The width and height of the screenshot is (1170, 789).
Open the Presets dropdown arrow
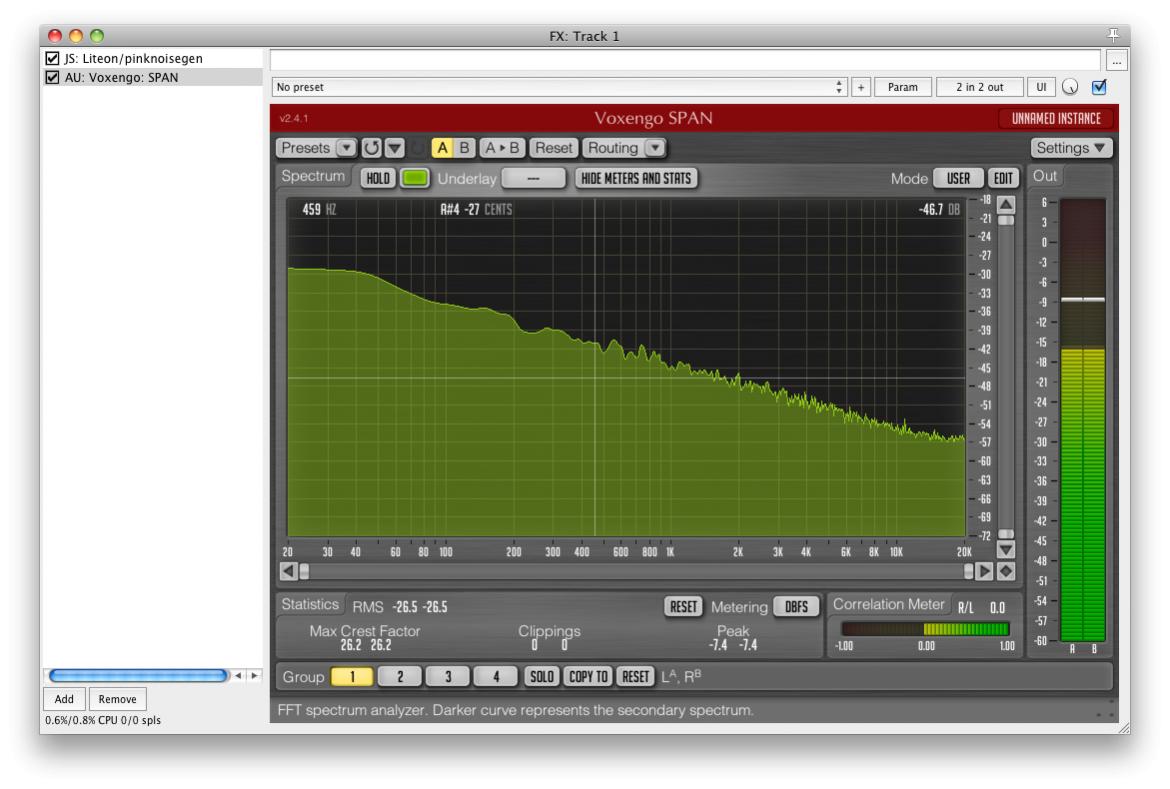tap(345, 148)
